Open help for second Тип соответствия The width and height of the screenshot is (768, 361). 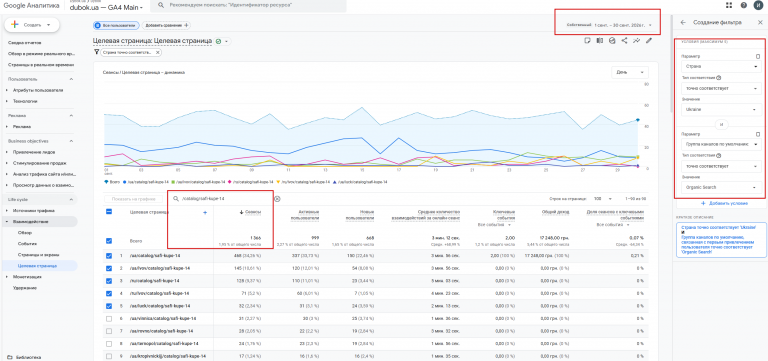pos(718,155)
